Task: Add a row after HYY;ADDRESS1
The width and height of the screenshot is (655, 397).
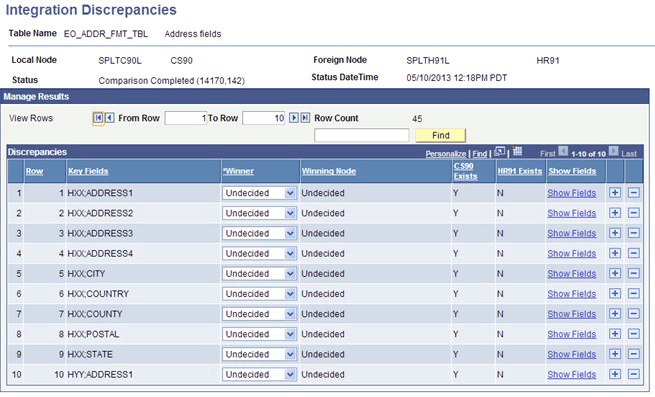Action: (615, 374)
